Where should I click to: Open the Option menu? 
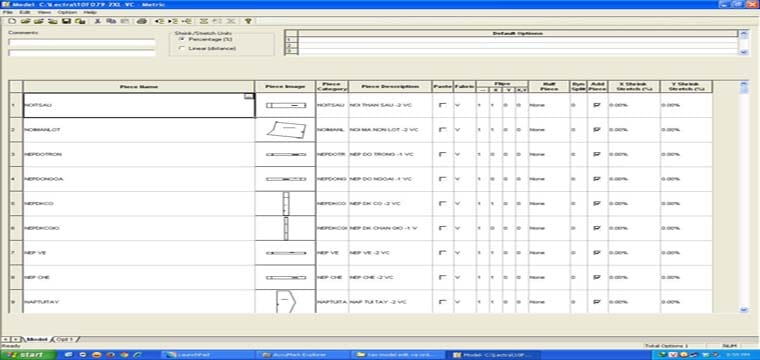[x=67, y=12]
